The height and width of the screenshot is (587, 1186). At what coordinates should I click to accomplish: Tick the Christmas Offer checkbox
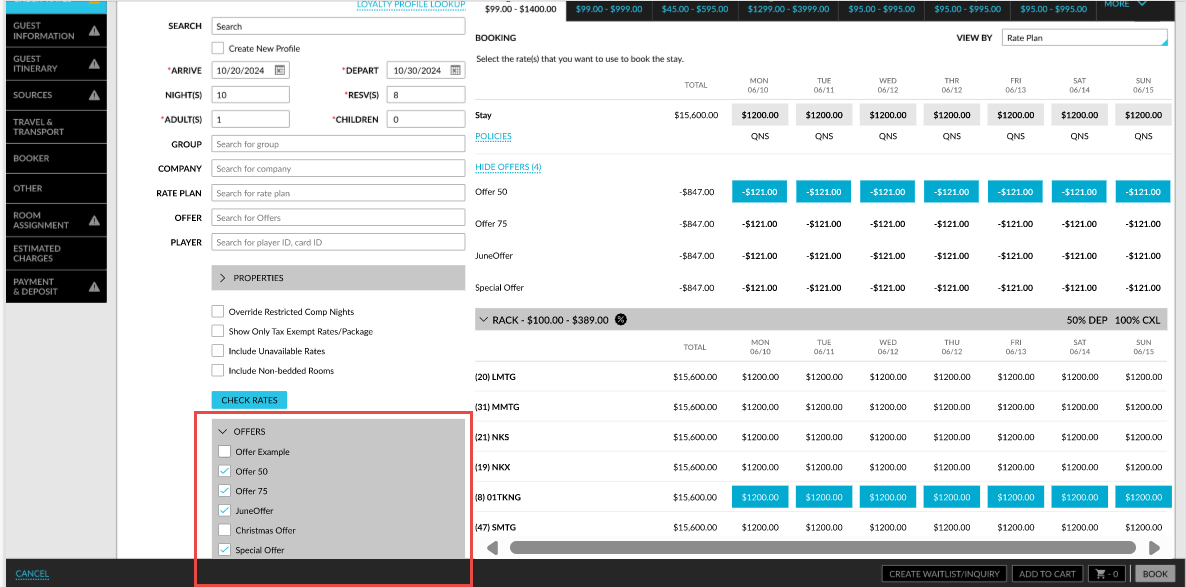(x=224, y=530)
